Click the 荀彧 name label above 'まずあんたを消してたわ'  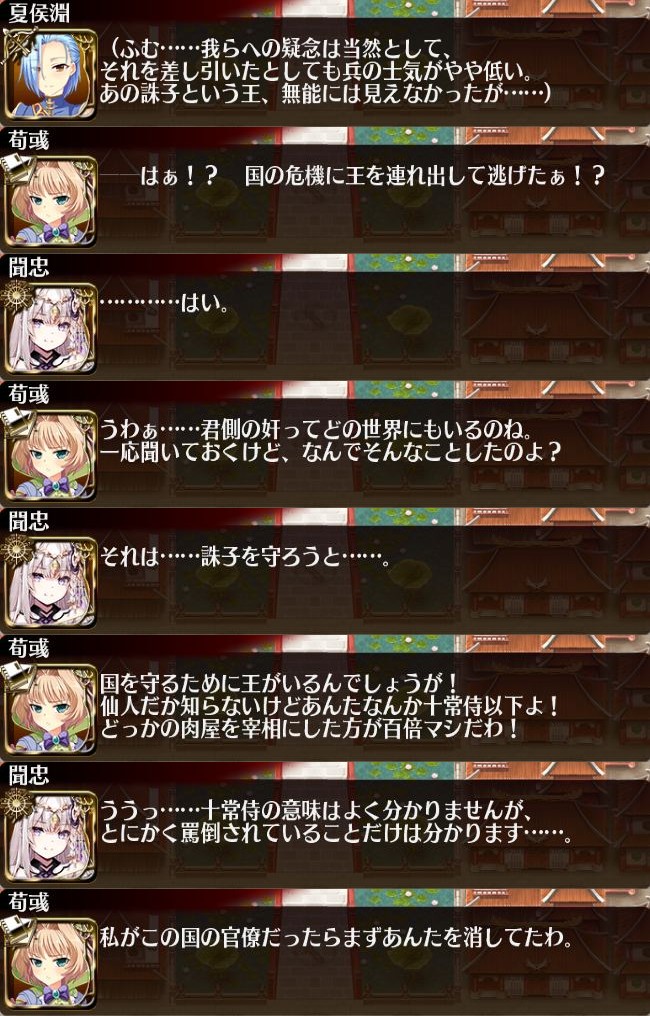click(x=28, y=902)
